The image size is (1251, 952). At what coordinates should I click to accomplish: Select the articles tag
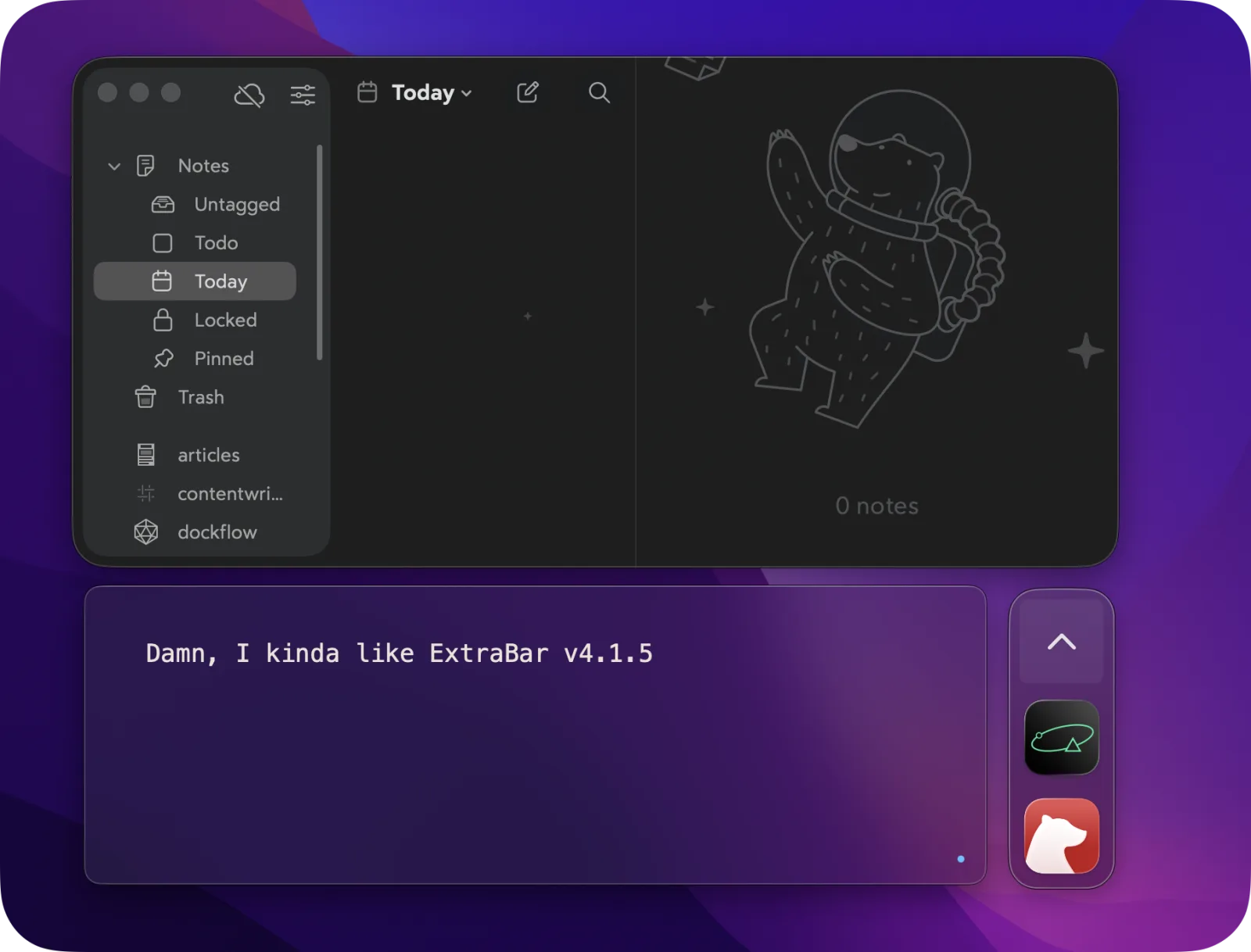click(x=195, y=455)
